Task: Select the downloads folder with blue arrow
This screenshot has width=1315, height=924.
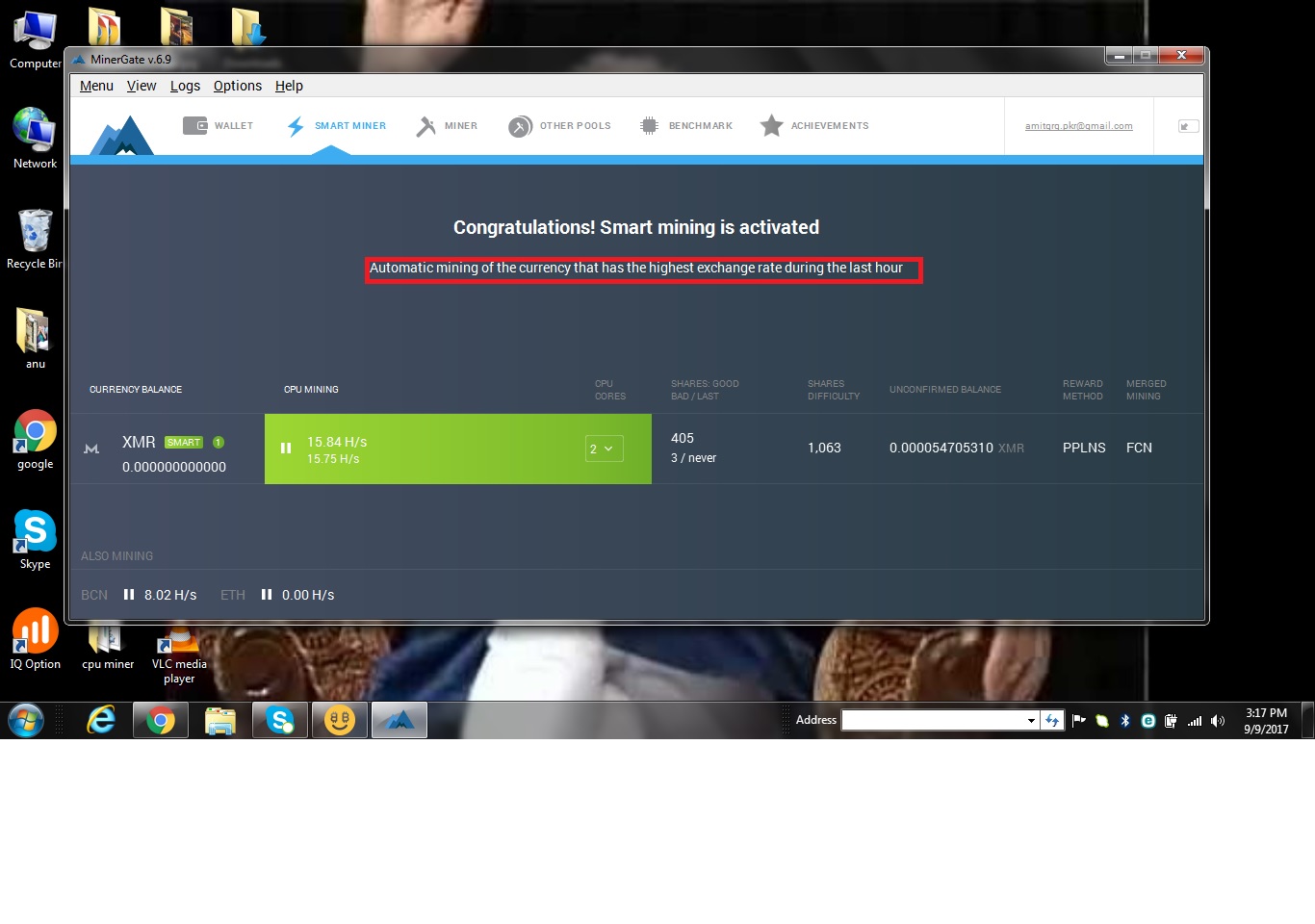Action: point(248,26)
